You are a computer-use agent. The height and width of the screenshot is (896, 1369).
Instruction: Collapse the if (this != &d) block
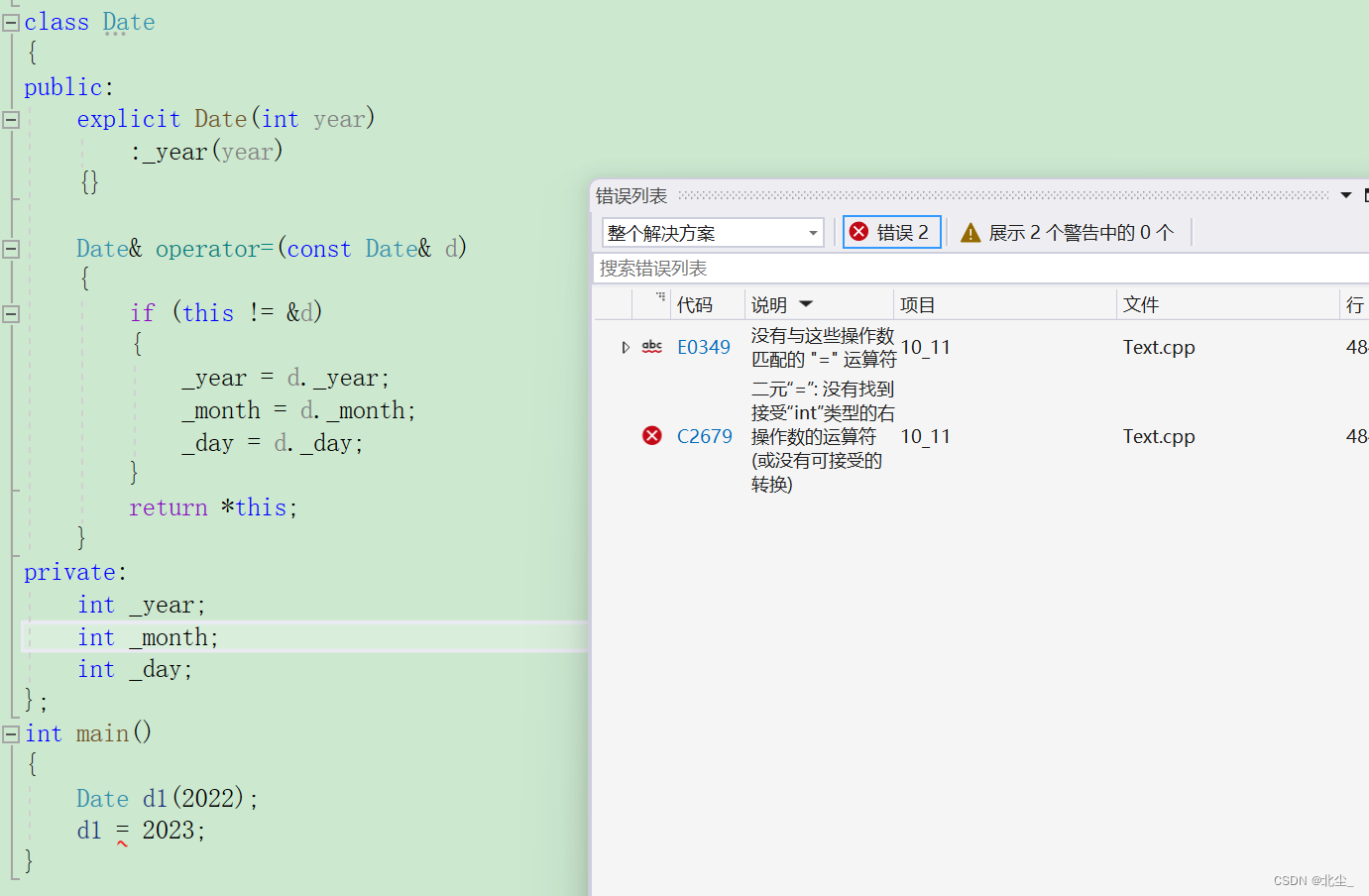(x=11, y=314)
